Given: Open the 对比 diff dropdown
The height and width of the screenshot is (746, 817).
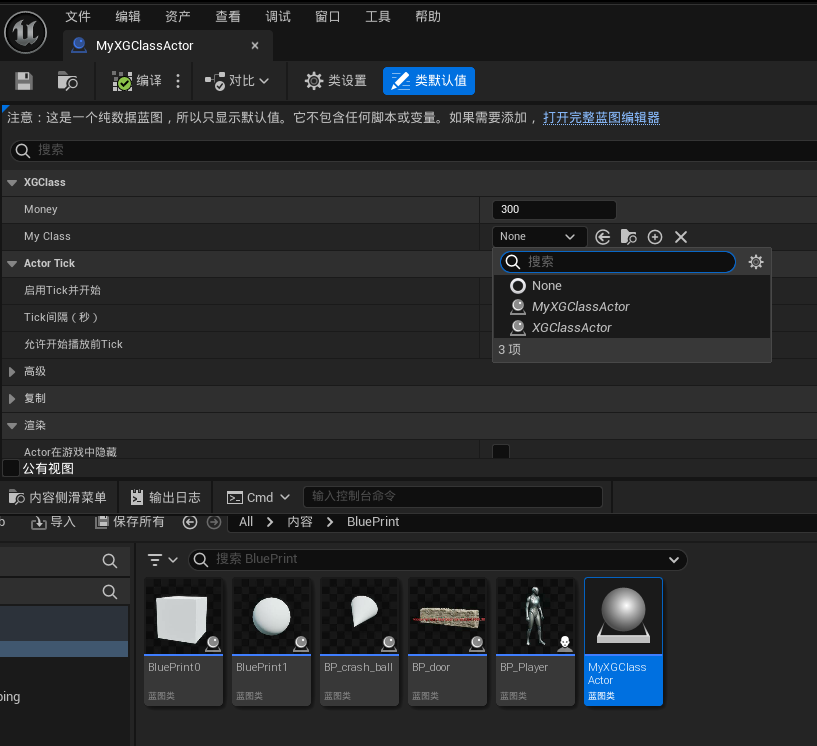Looking at the screenshot, I should pos(237,81).
